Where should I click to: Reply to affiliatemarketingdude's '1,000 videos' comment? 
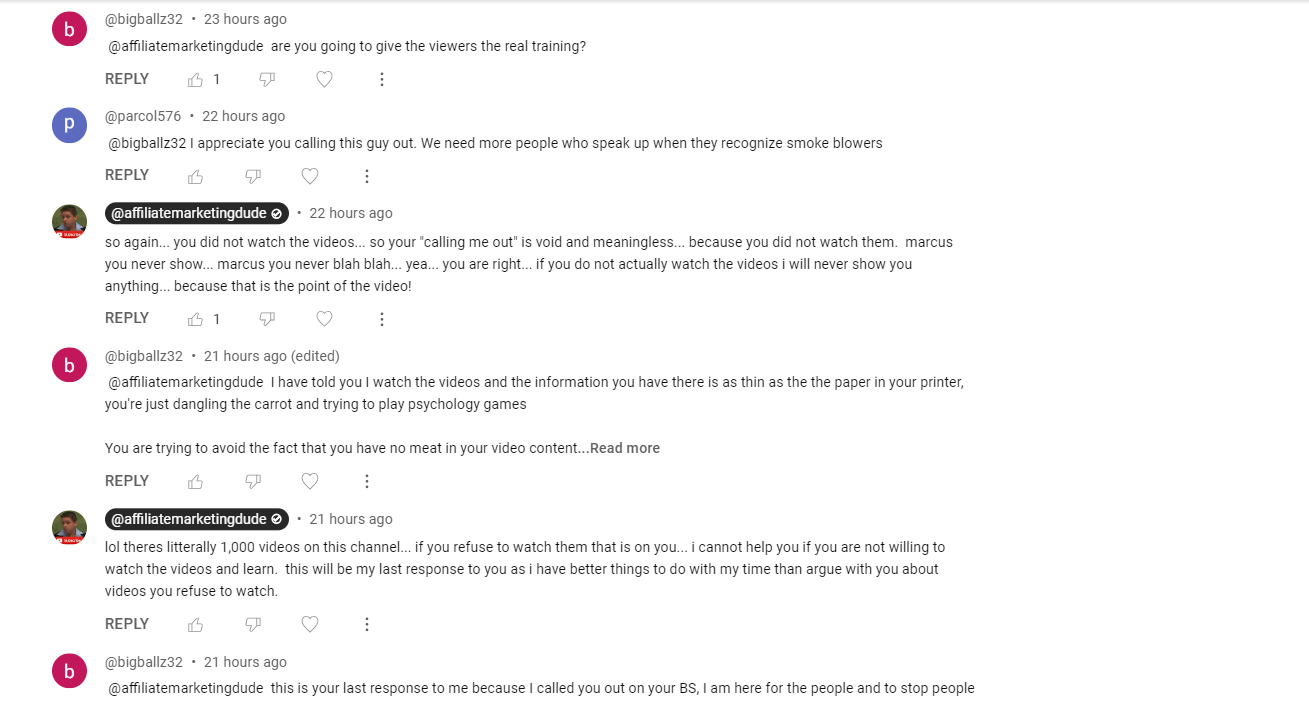click(x=127, y=624)
